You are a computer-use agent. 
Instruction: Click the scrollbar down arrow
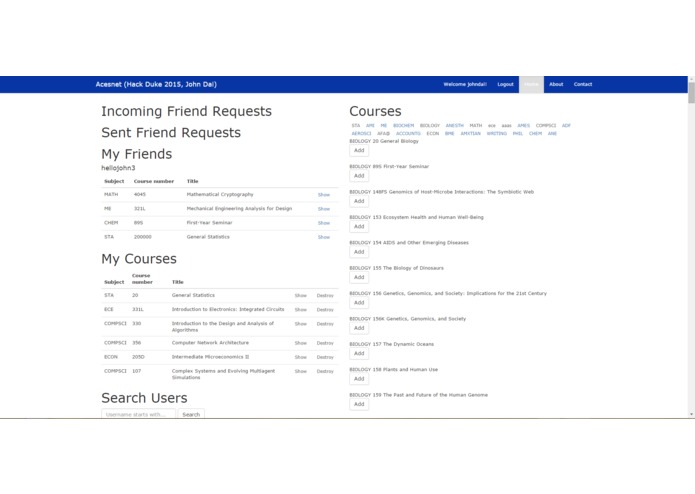point(691,414)
